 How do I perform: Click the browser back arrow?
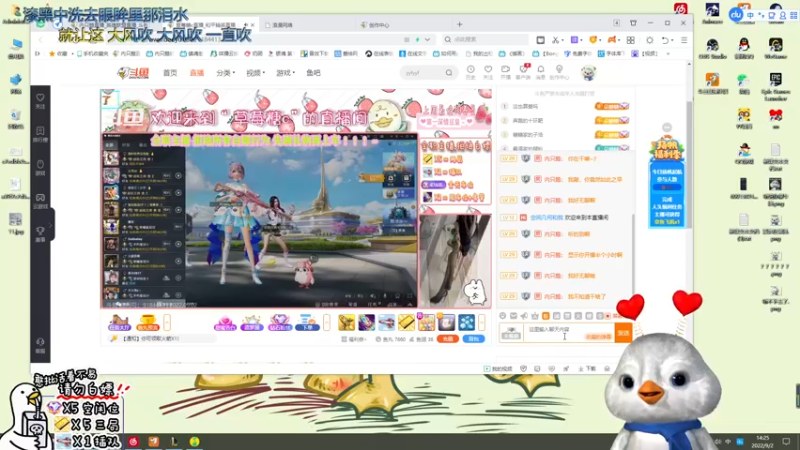41,40
